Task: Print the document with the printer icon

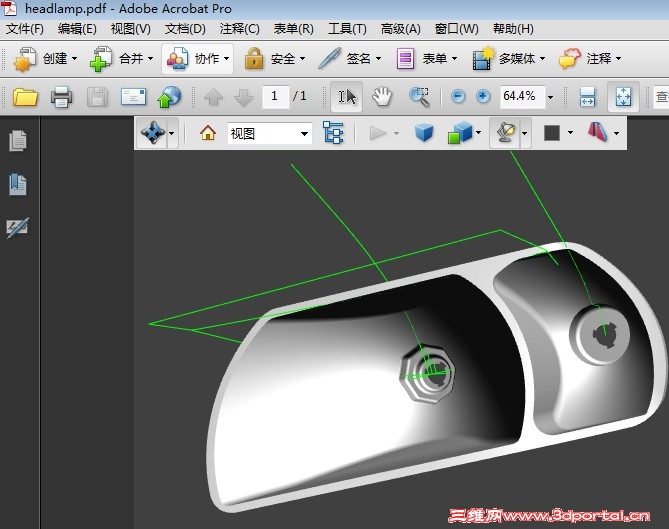Action: click(x=61, y=97)
